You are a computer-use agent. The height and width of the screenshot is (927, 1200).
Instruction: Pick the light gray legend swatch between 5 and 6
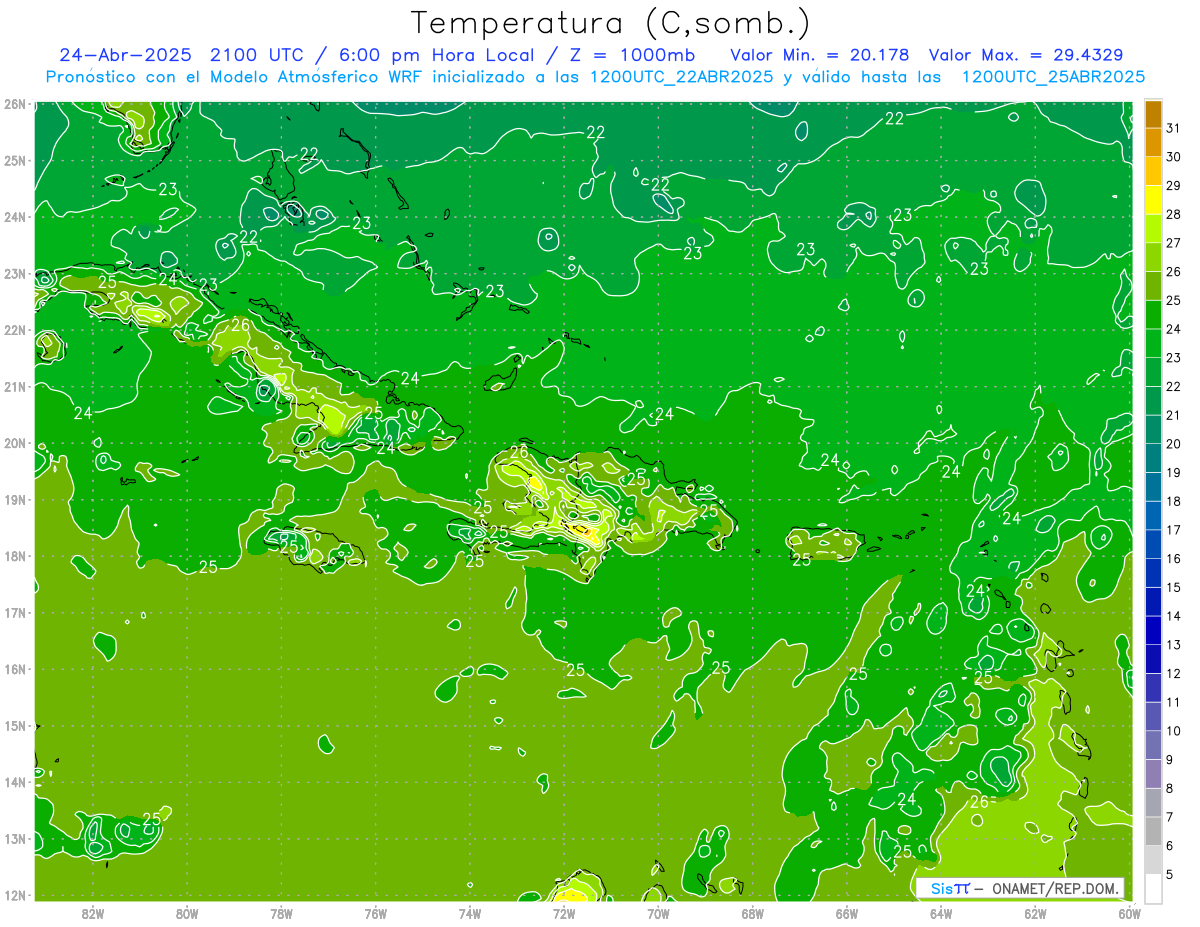click(x=1153, y=860)
